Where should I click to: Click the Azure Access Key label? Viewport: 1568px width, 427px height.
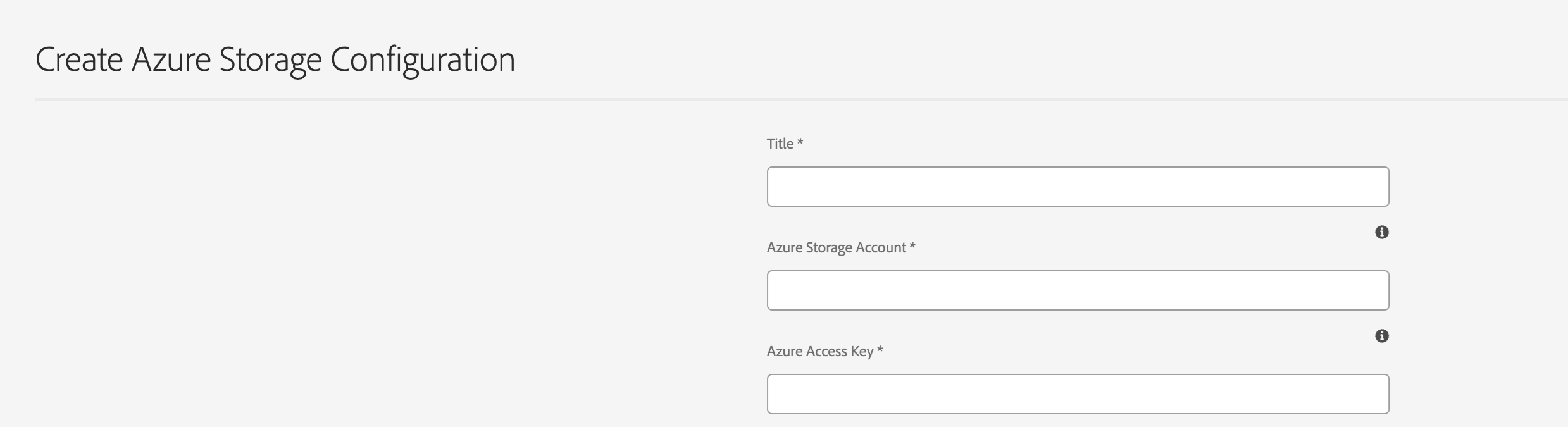click(819, 351)
